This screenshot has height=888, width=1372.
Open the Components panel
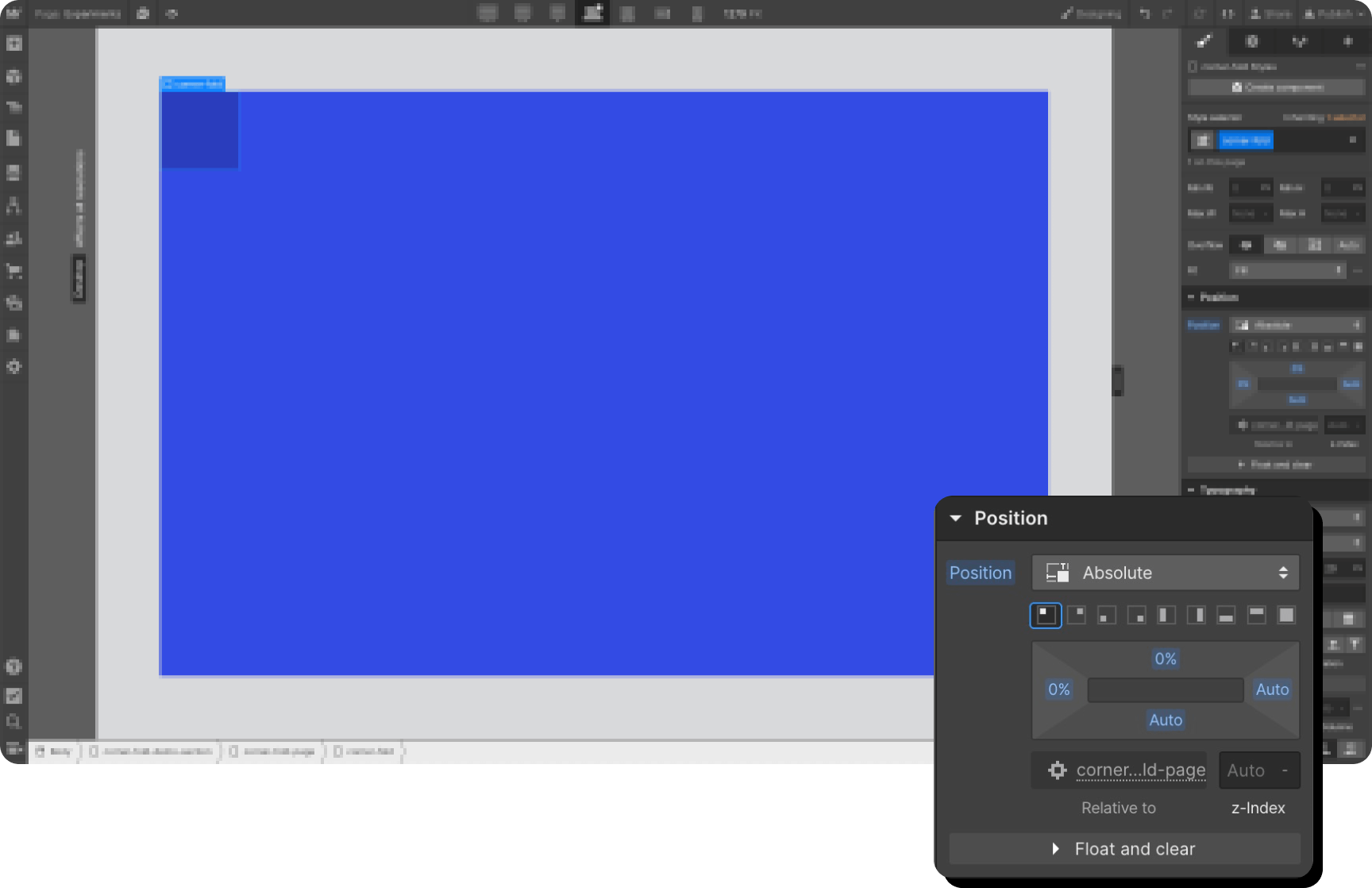pos(14,76)
